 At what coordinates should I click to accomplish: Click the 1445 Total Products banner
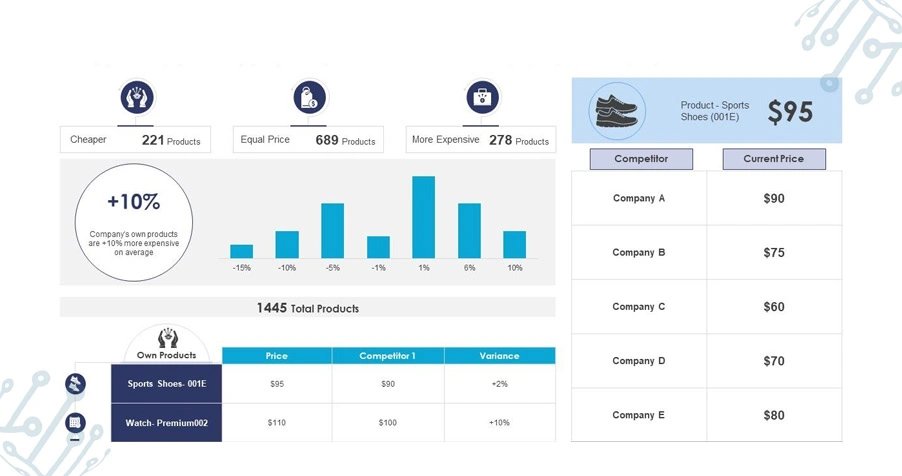tap(308, 308)
